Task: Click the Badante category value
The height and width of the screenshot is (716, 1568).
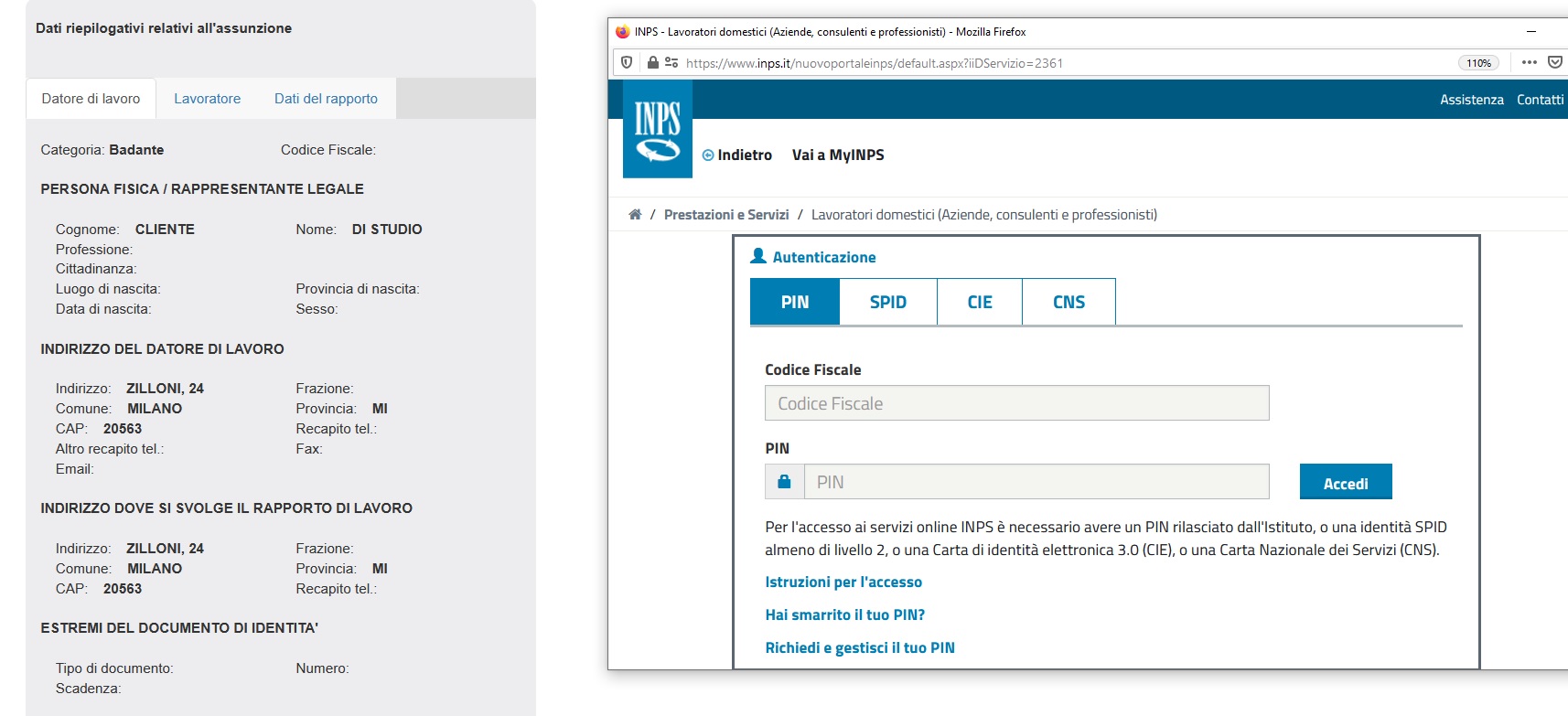Action: [136, 149]
